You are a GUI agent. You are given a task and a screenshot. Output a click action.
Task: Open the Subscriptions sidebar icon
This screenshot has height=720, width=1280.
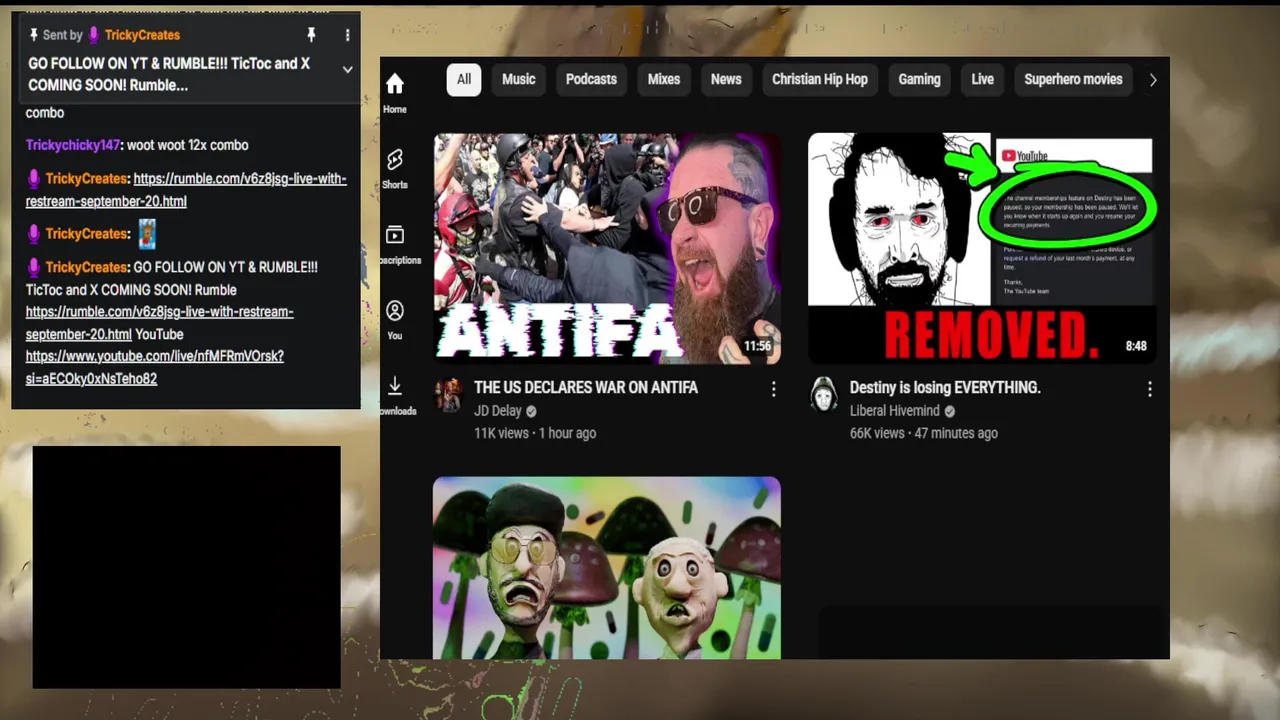(395, 235)
